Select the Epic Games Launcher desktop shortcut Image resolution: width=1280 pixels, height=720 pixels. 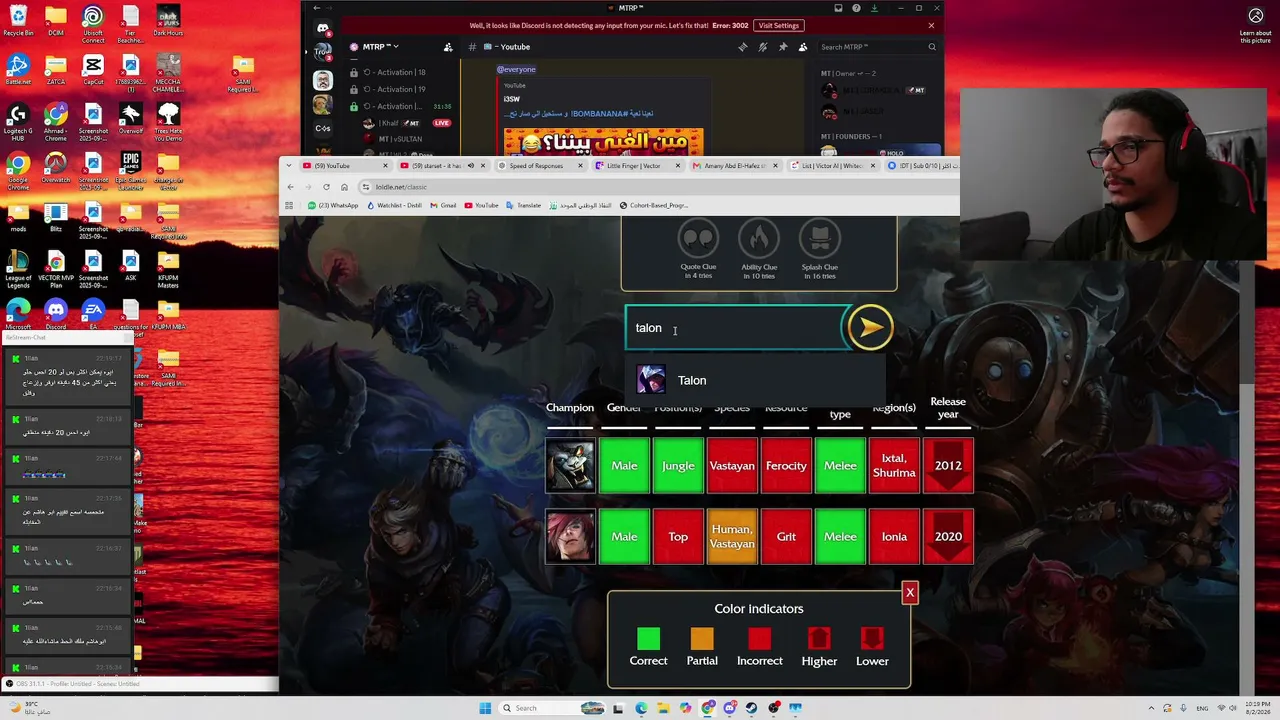point(130,171)
